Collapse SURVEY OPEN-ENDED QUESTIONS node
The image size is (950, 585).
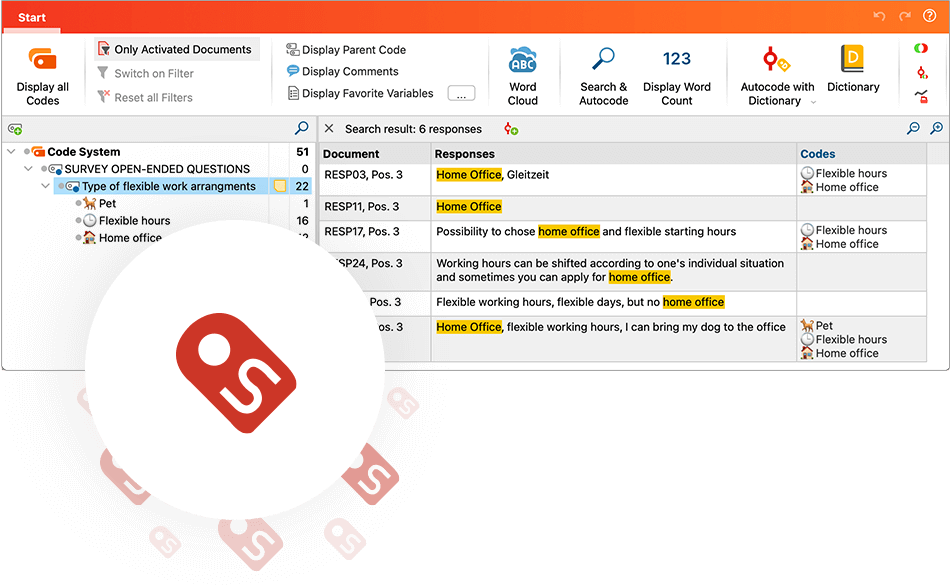(x=28, y=169)
